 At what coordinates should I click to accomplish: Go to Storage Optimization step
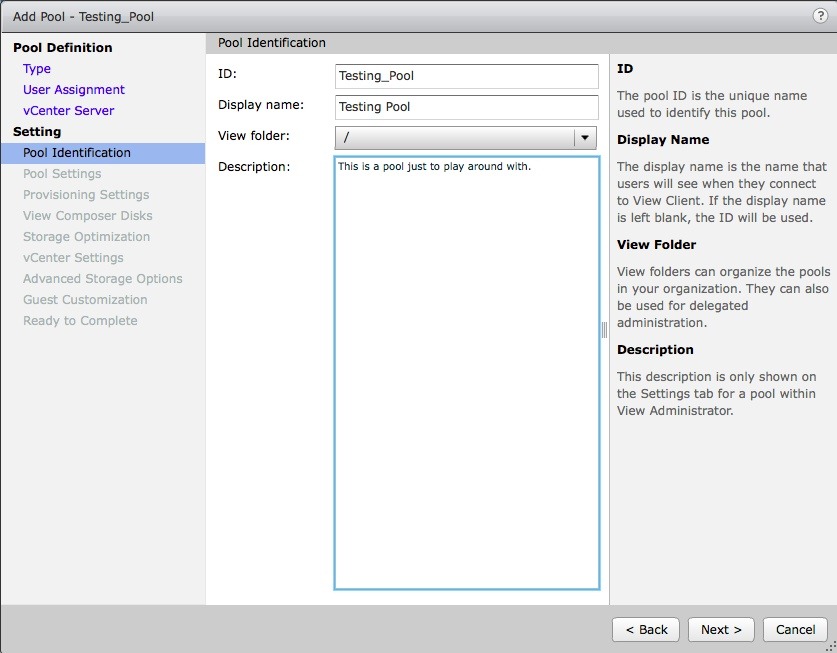pyautogui.click(x=87, y=237)
